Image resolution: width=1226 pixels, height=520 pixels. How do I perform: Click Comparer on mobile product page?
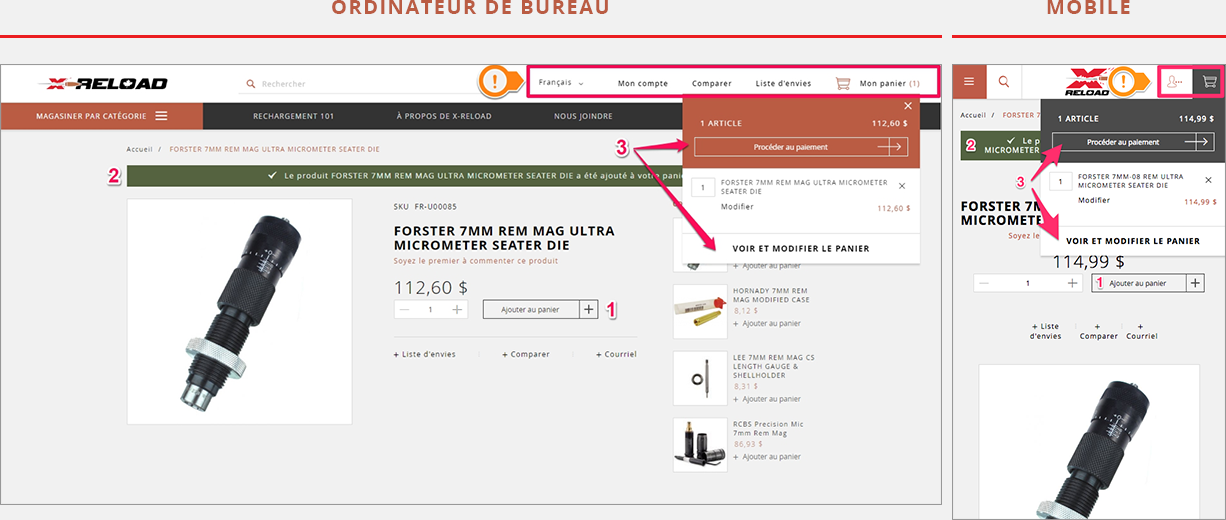pyautogui.click(x=1098, y=331)
